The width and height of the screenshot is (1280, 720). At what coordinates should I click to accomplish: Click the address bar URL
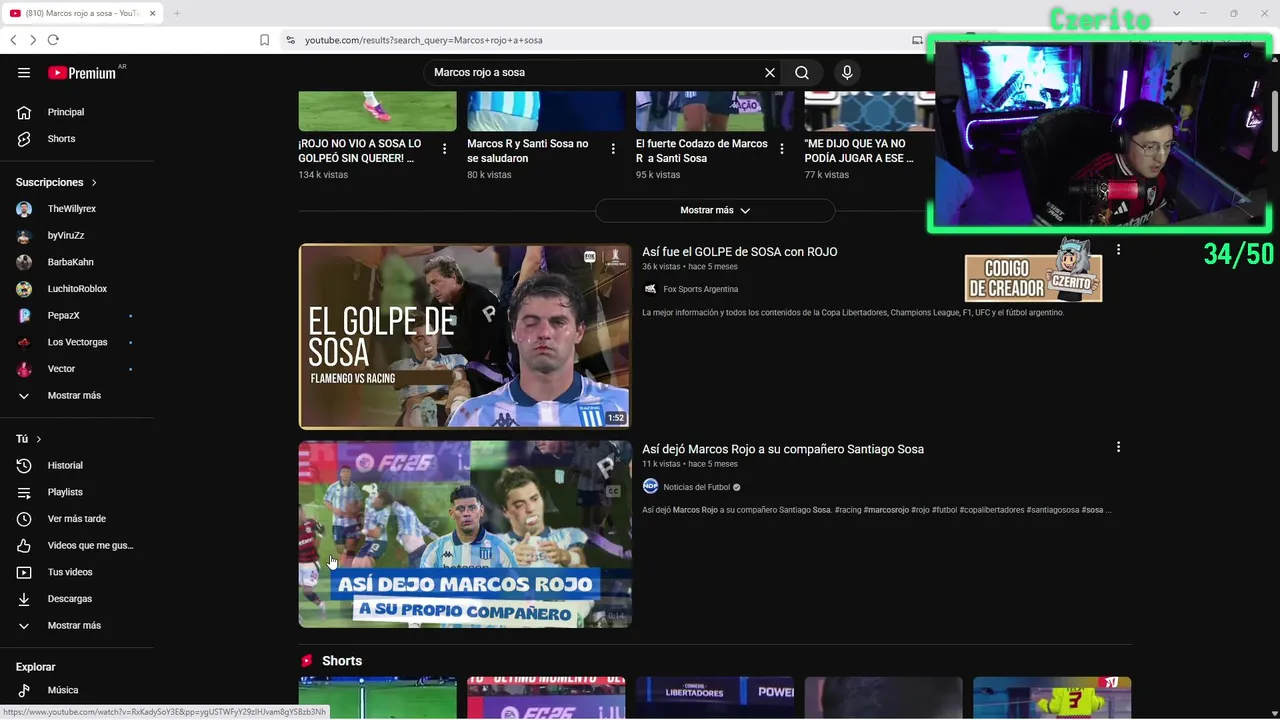tap(423, 40)
